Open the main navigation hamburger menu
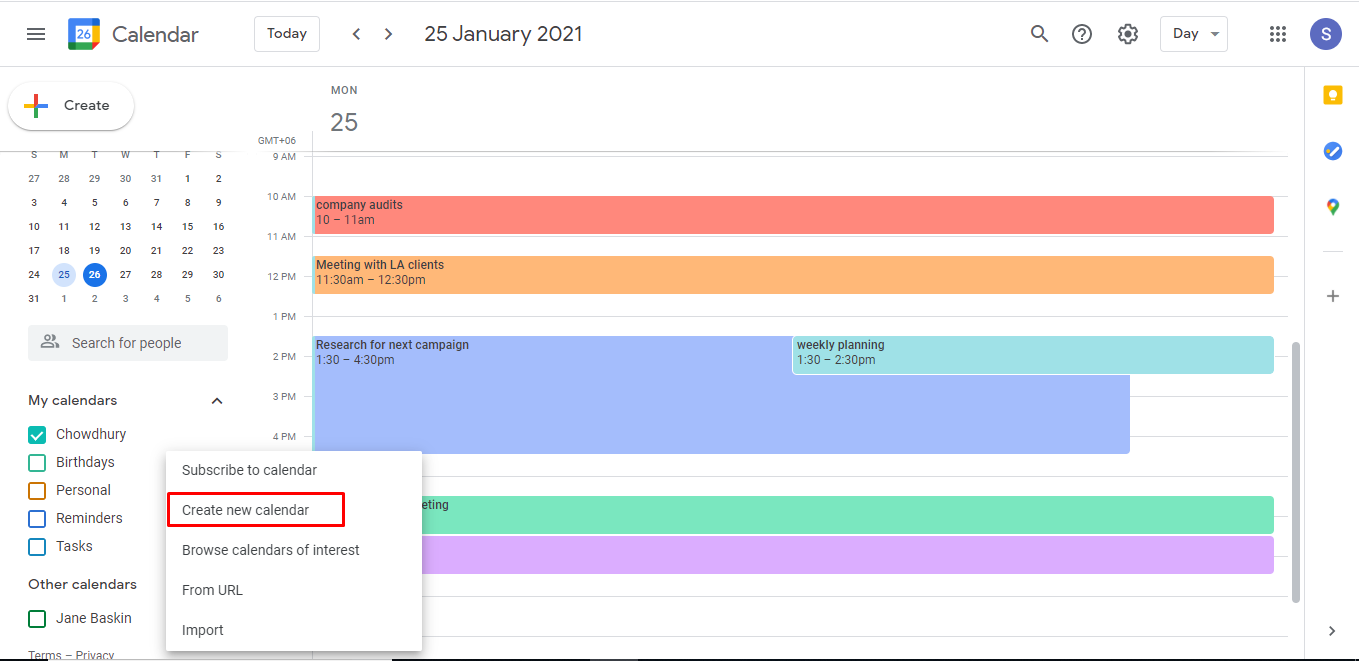 pos(36,33)
